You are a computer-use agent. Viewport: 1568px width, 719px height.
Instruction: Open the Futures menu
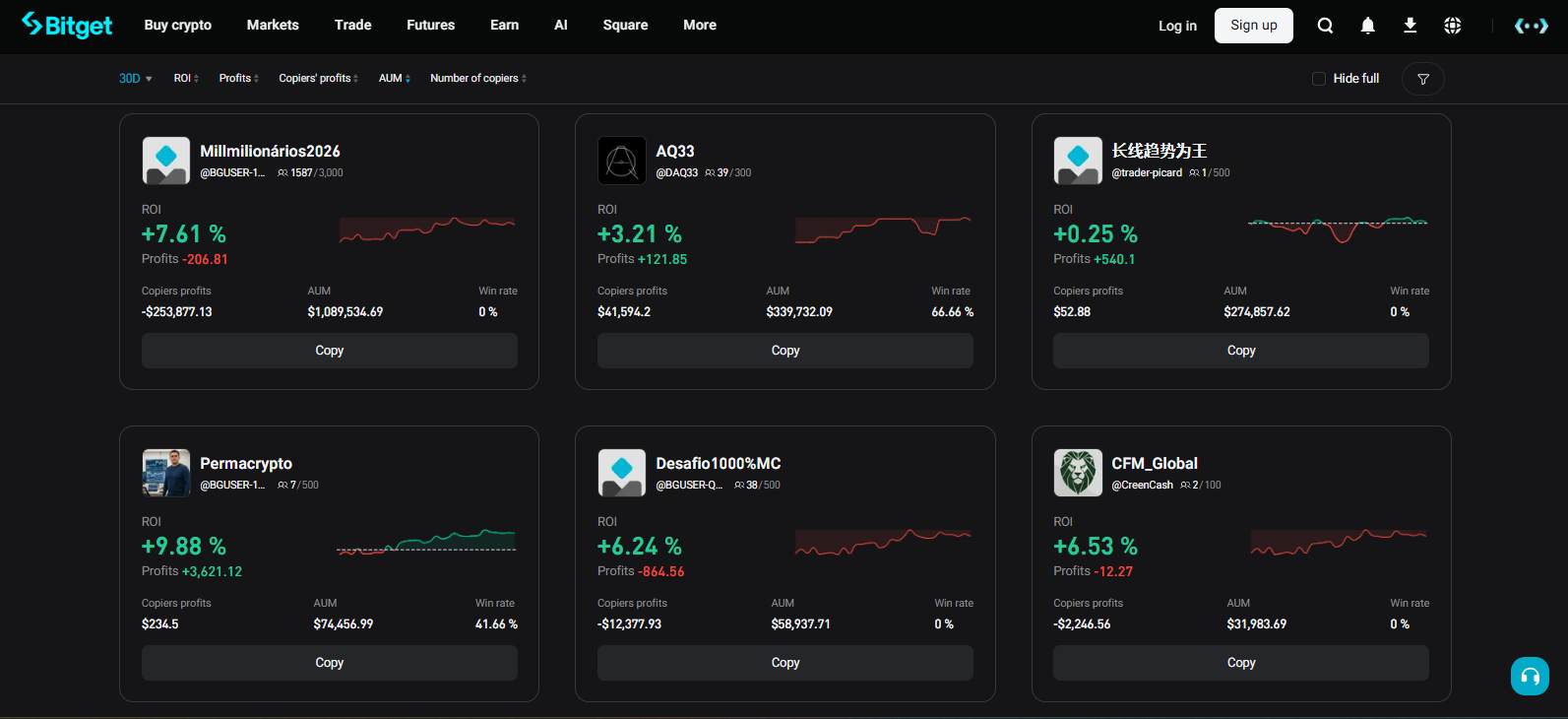tap(430, 25)
